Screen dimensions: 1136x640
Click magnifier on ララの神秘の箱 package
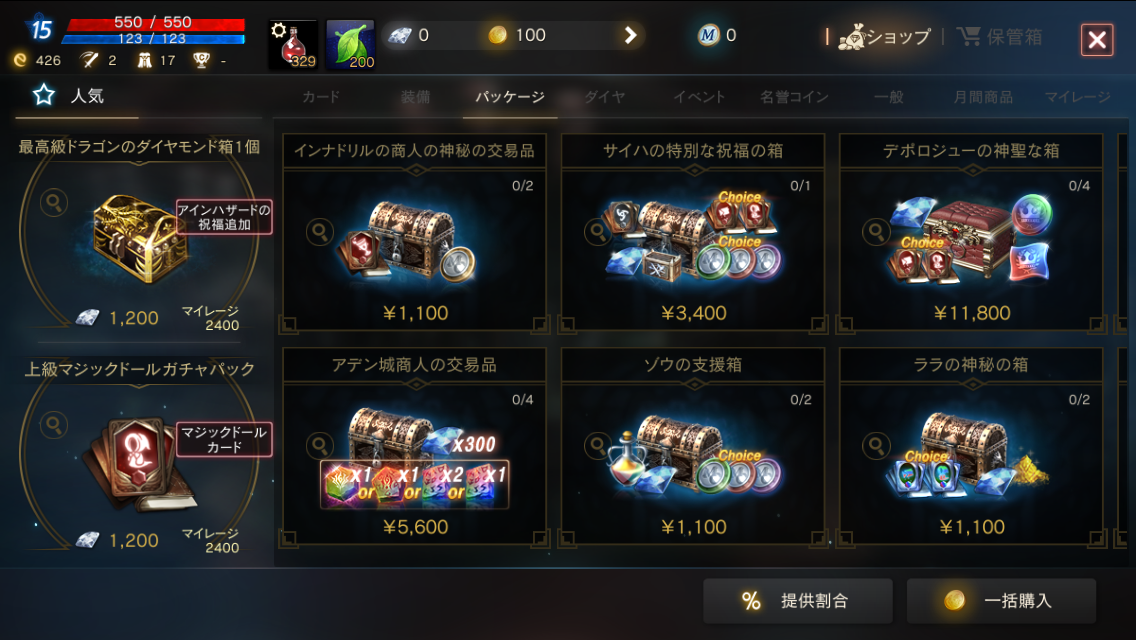876,446
